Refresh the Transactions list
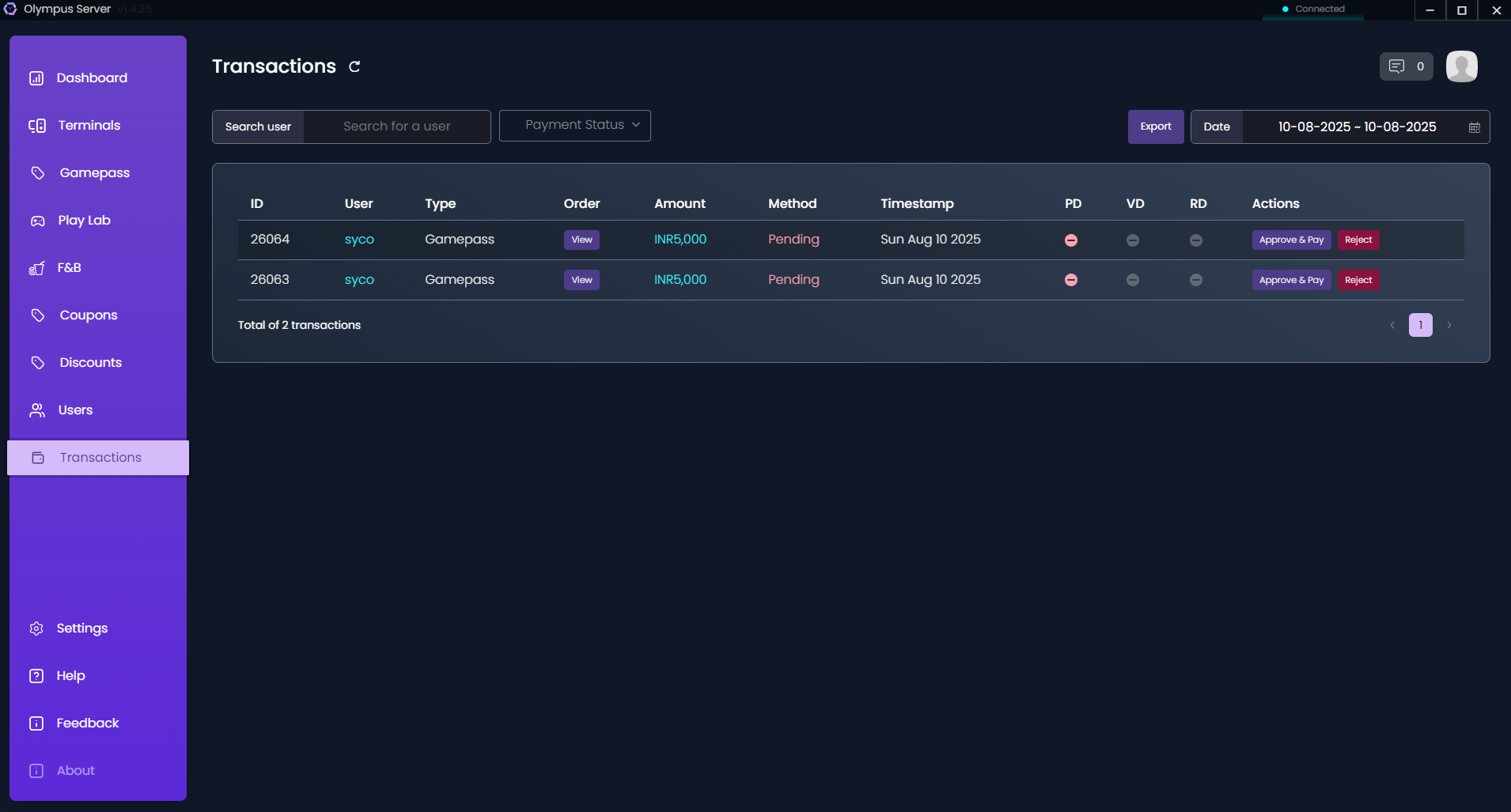Viewport: 1511px width, 812px height. 354,66
